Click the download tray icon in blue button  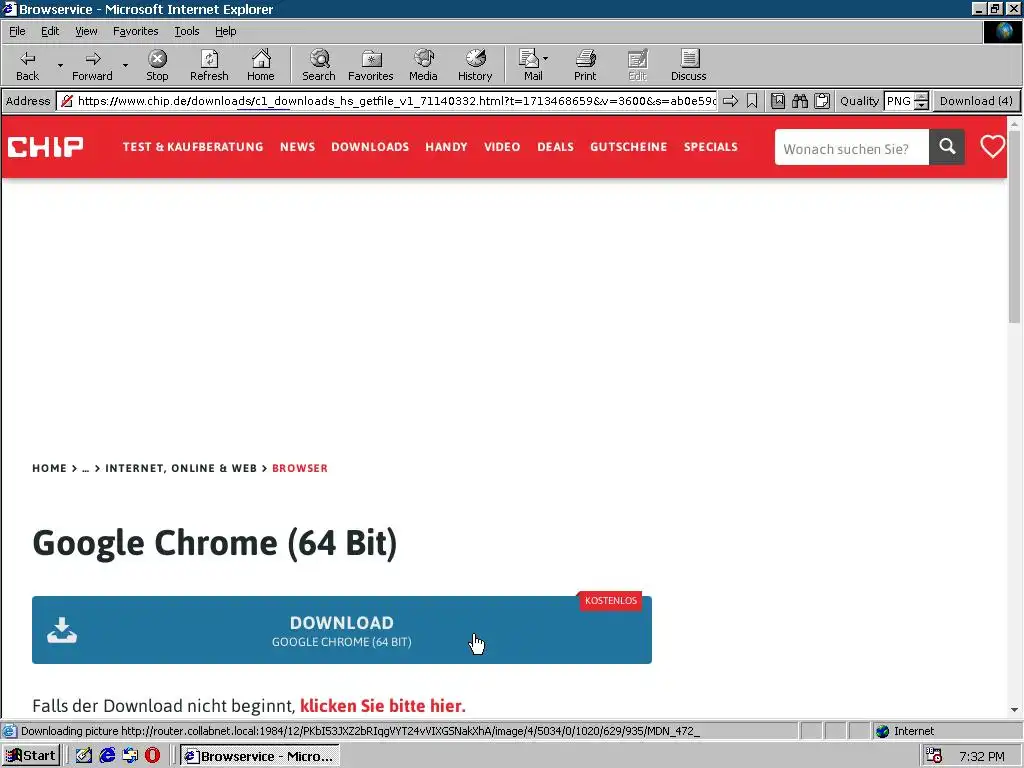click(x=62, y=631)
